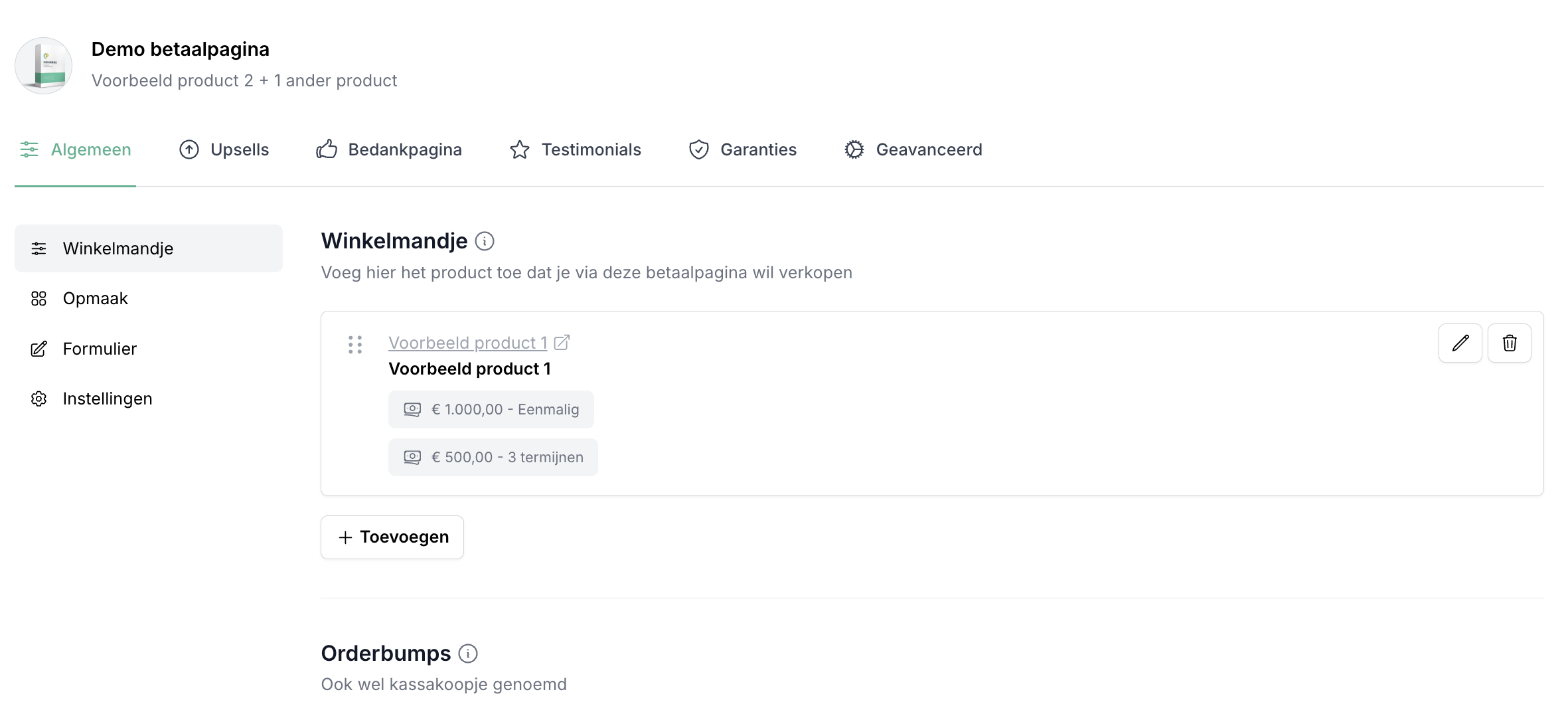The height and width of the screenshot is (704, 1568).
Task: Click the info icon next to Orderbumps
Action: coord(468,654)
